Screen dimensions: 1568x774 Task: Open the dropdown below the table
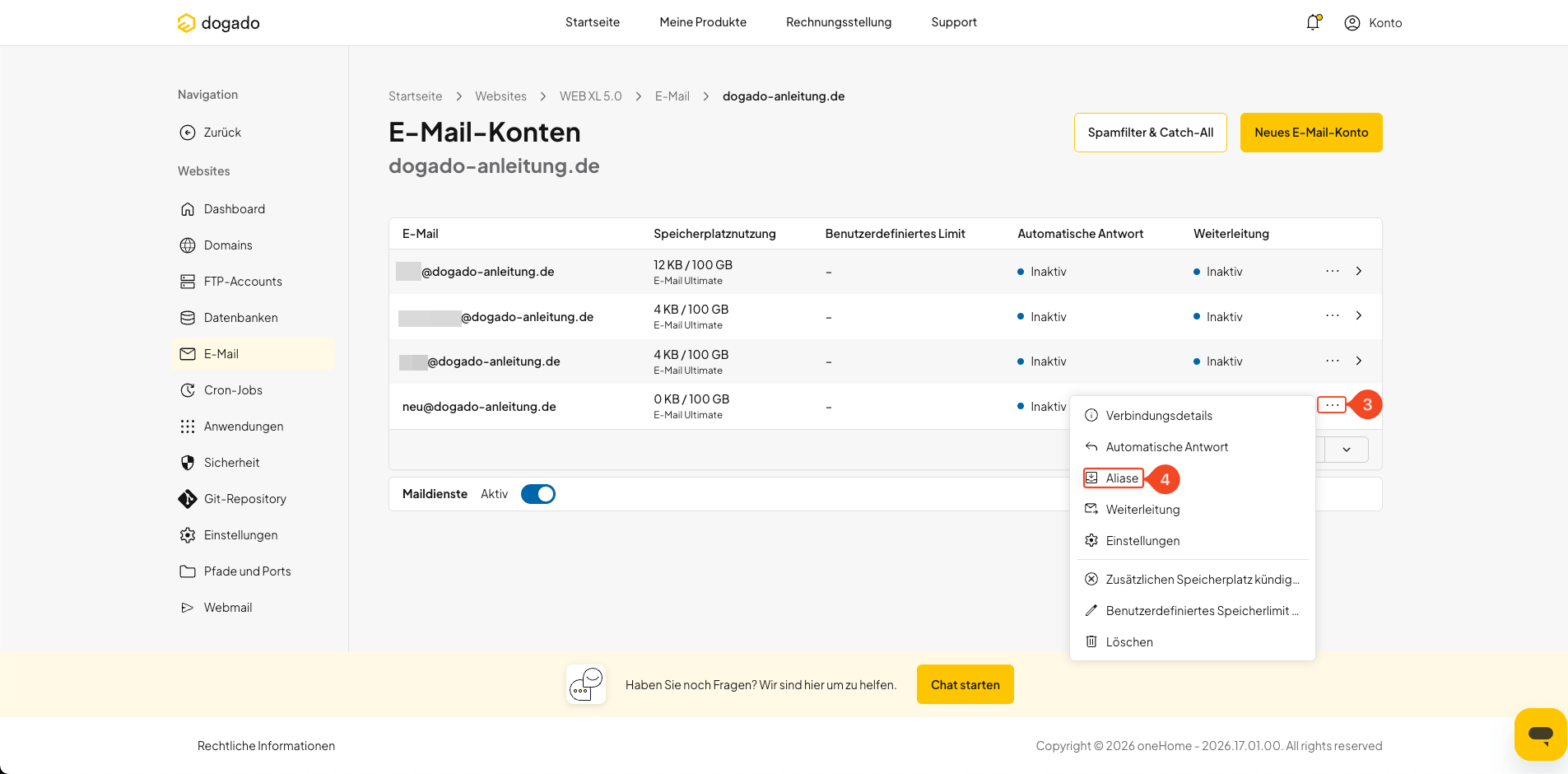(x=1347, y=450)
